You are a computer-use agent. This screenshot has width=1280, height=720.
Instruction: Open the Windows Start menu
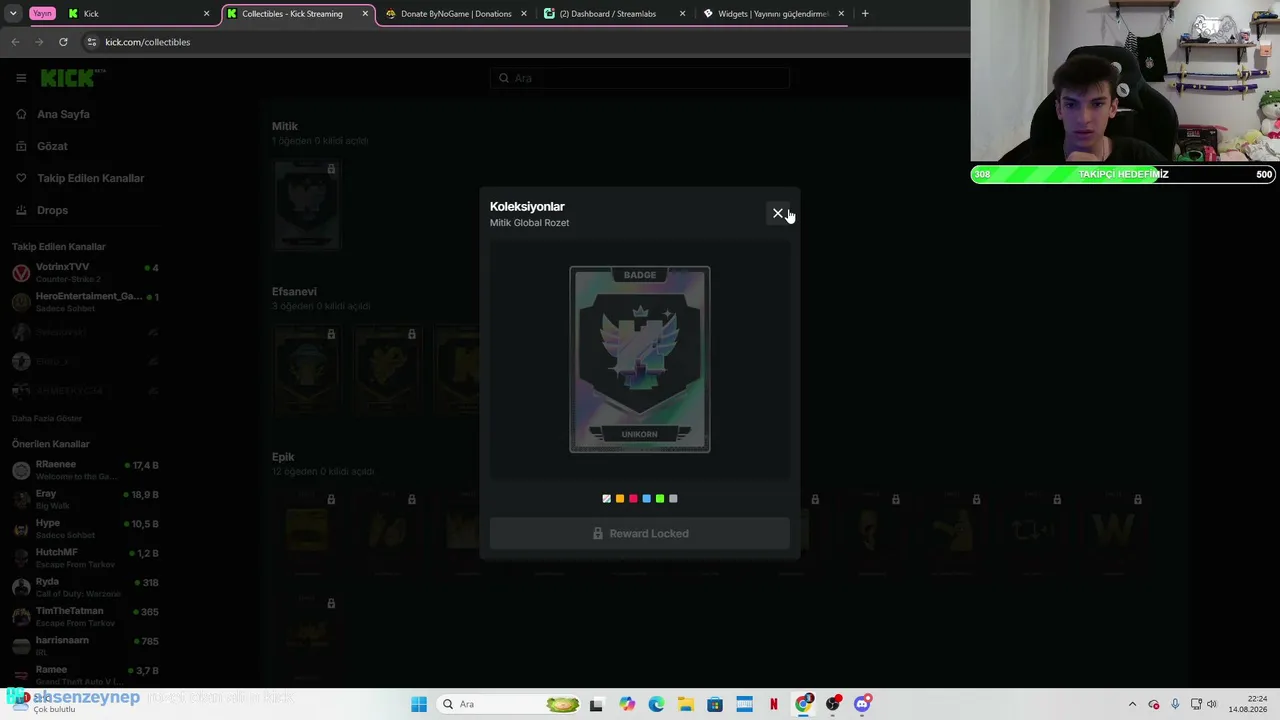pyautogui.click(x=419, y=704)
